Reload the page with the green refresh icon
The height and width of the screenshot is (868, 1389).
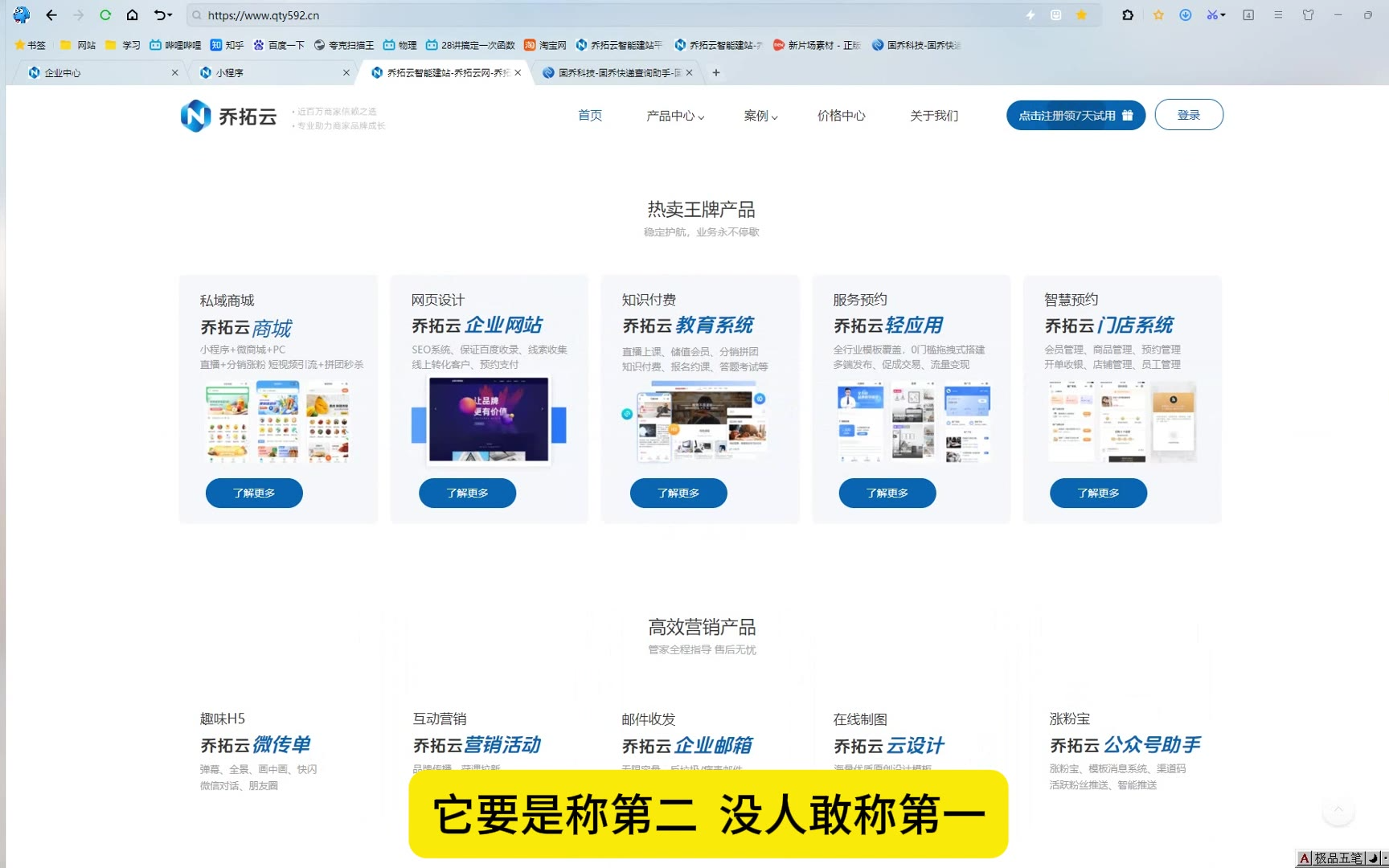(105, 15)
